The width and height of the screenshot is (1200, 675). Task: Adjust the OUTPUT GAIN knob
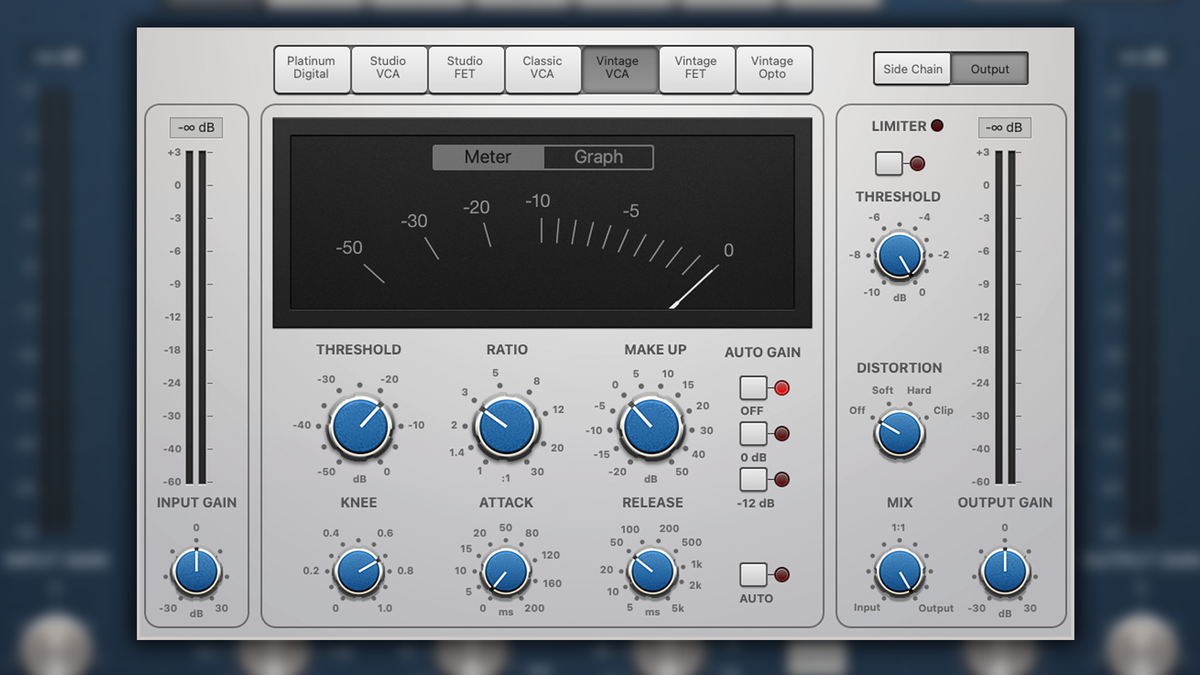(x=1005, y=570)
